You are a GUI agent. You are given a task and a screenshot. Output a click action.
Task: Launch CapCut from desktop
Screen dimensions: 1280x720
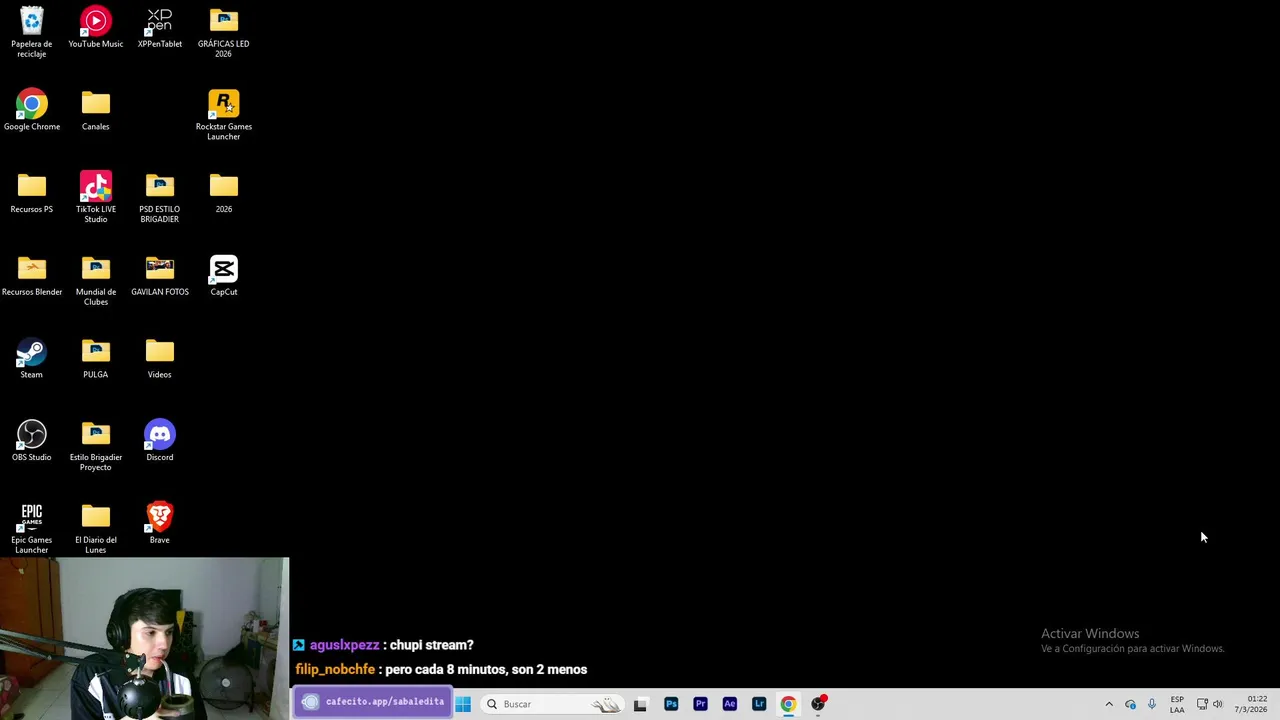pos(223,276)
